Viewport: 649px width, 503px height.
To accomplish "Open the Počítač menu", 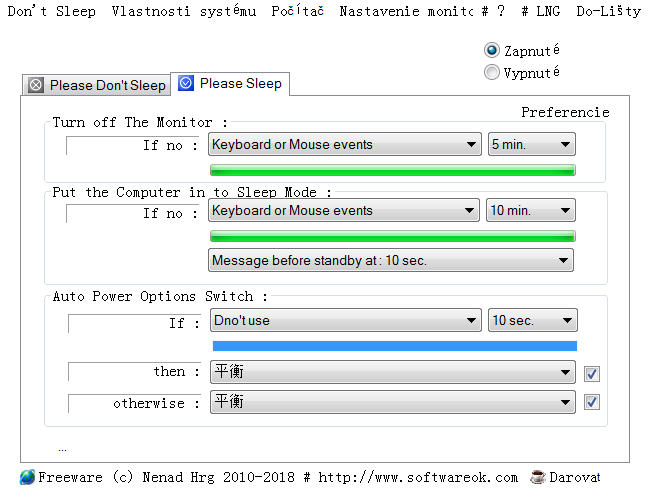I will click(x=298, y=11).
